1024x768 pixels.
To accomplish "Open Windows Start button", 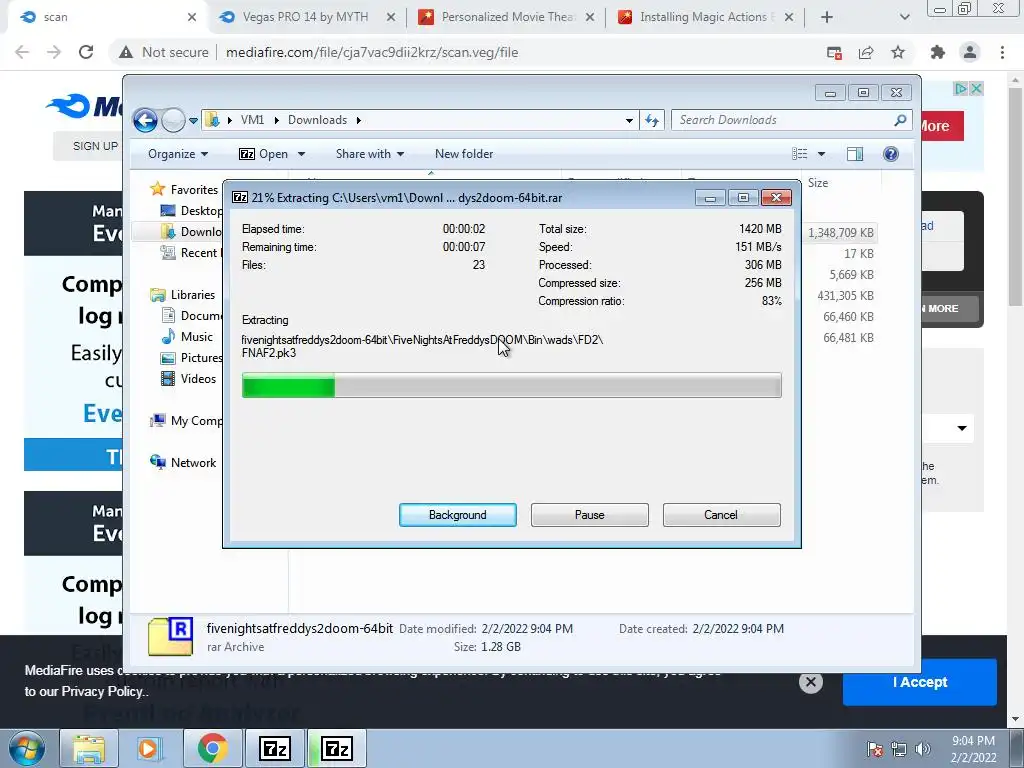I will point(27,748).
